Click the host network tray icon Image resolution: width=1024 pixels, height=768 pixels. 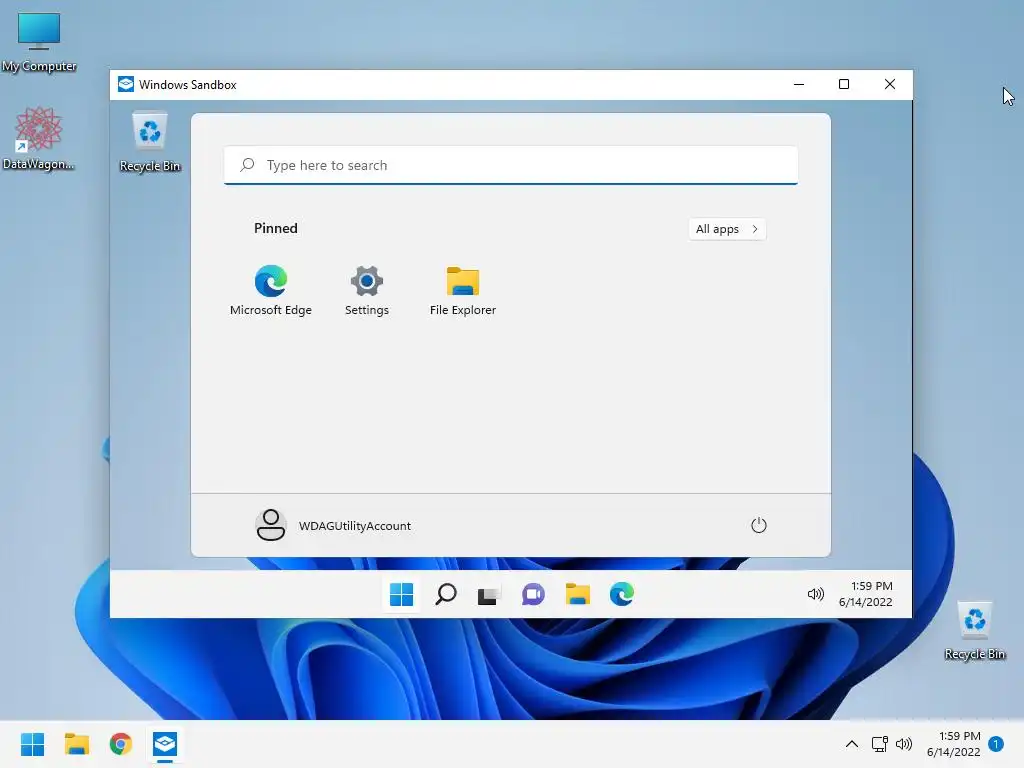click(880, 744)
